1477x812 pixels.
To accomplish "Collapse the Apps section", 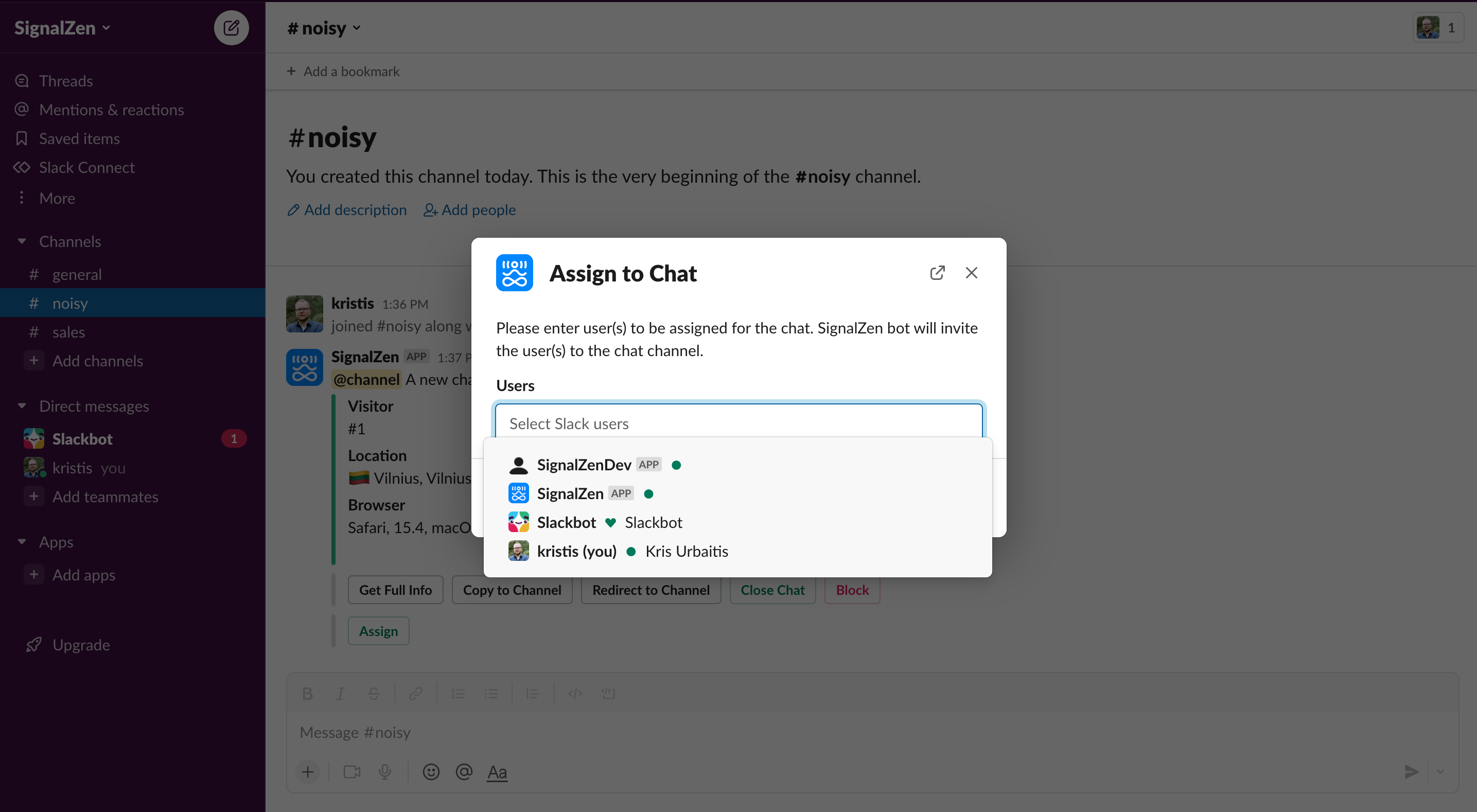I will pos(22,542).
